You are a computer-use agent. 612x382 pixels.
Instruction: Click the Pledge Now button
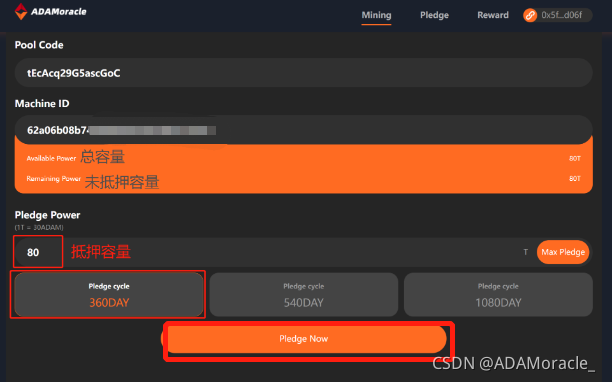click(304, 339)
